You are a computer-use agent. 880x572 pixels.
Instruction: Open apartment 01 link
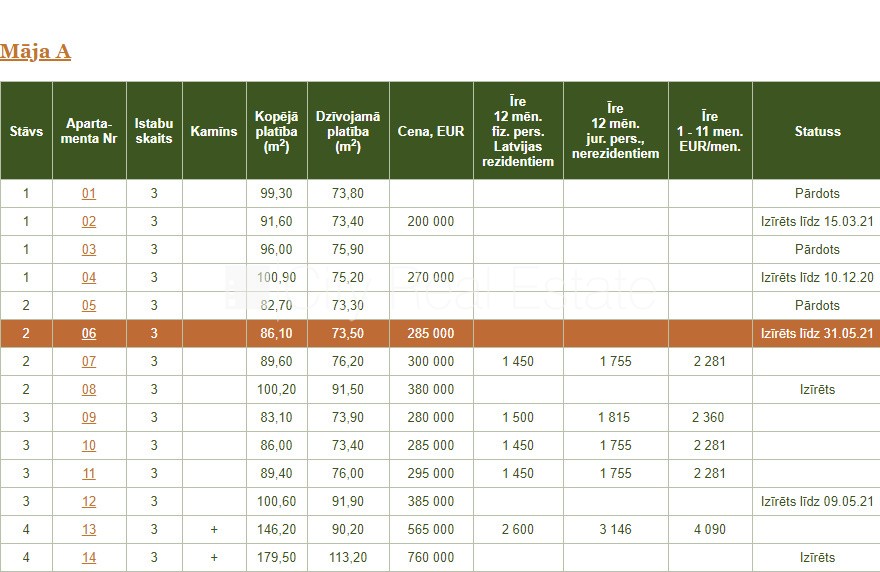coord(89,194)
